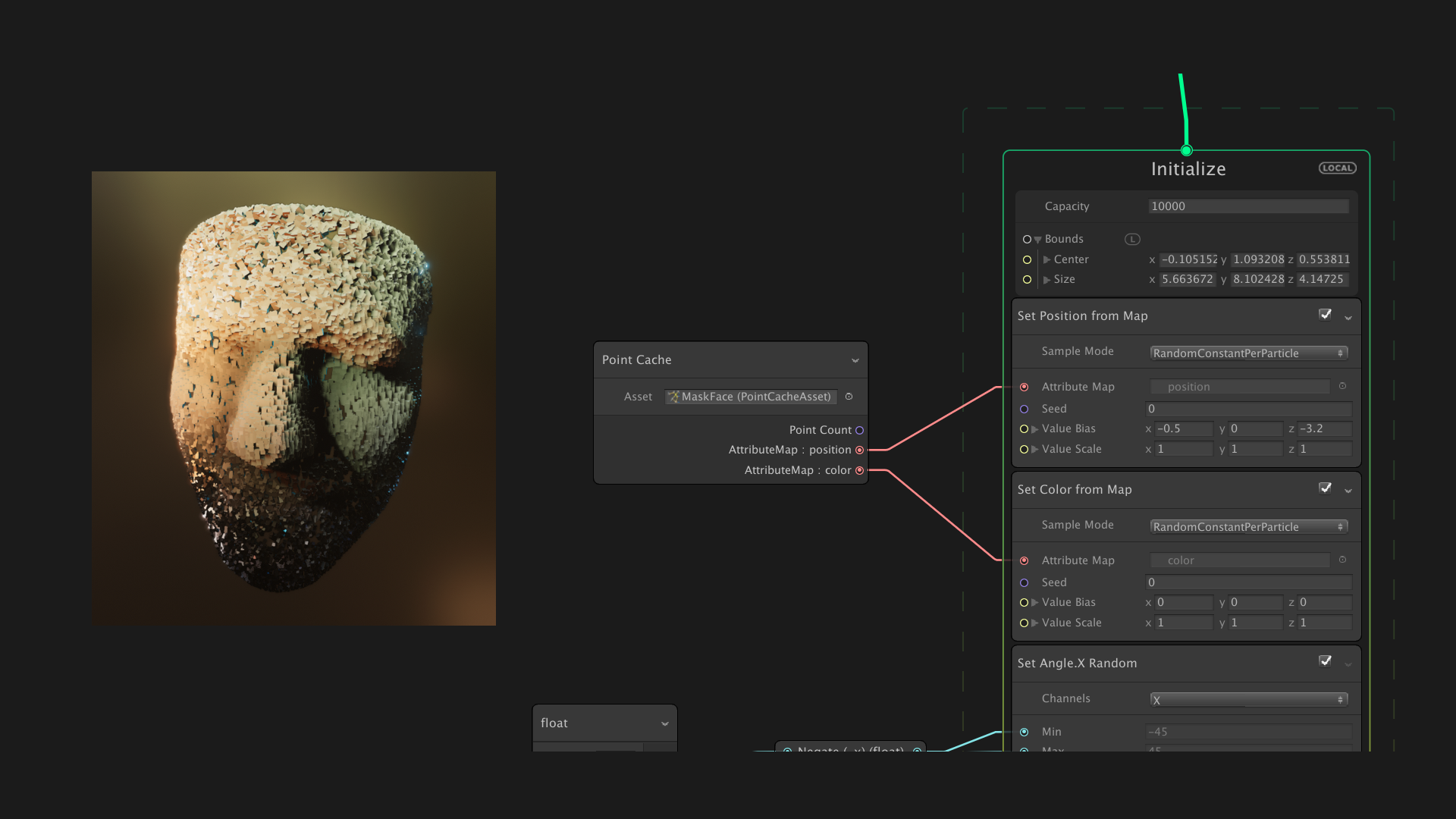Click Value Bias port in Set Position

point(1024,429)
